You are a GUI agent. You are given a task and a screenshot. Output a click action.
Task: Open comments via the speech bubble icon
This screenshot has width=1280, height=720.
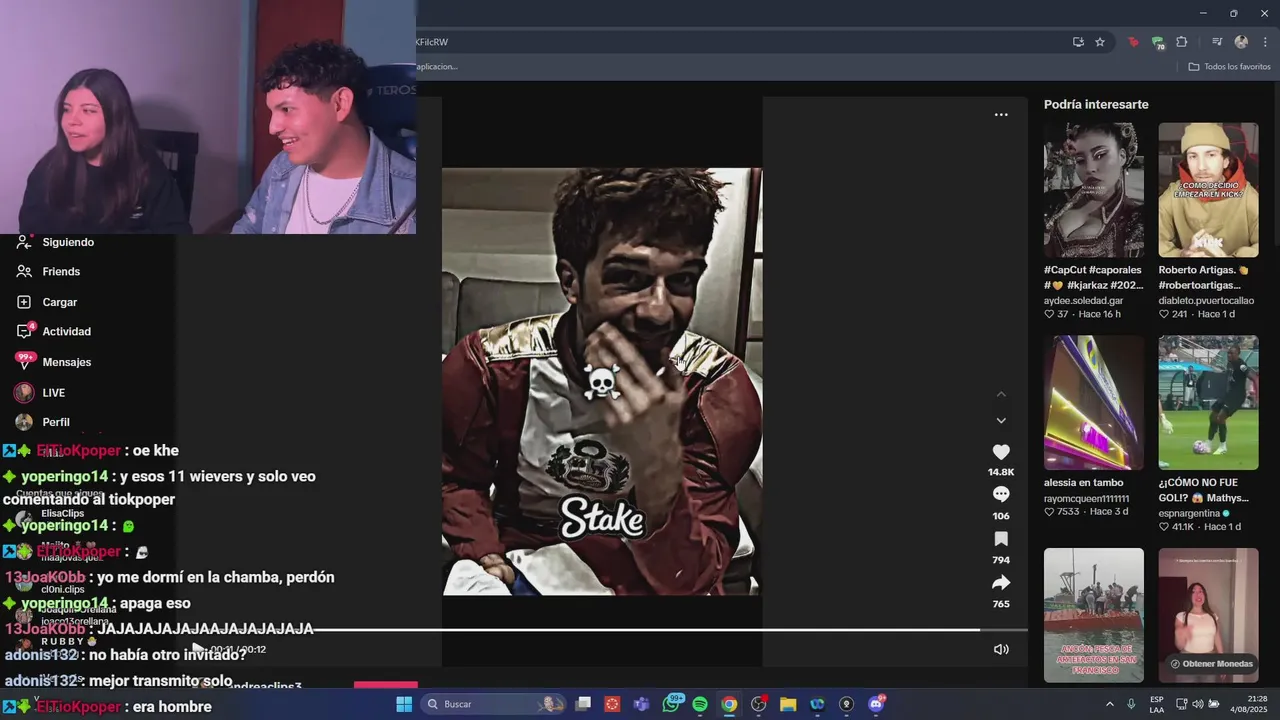coord(1000,494)
